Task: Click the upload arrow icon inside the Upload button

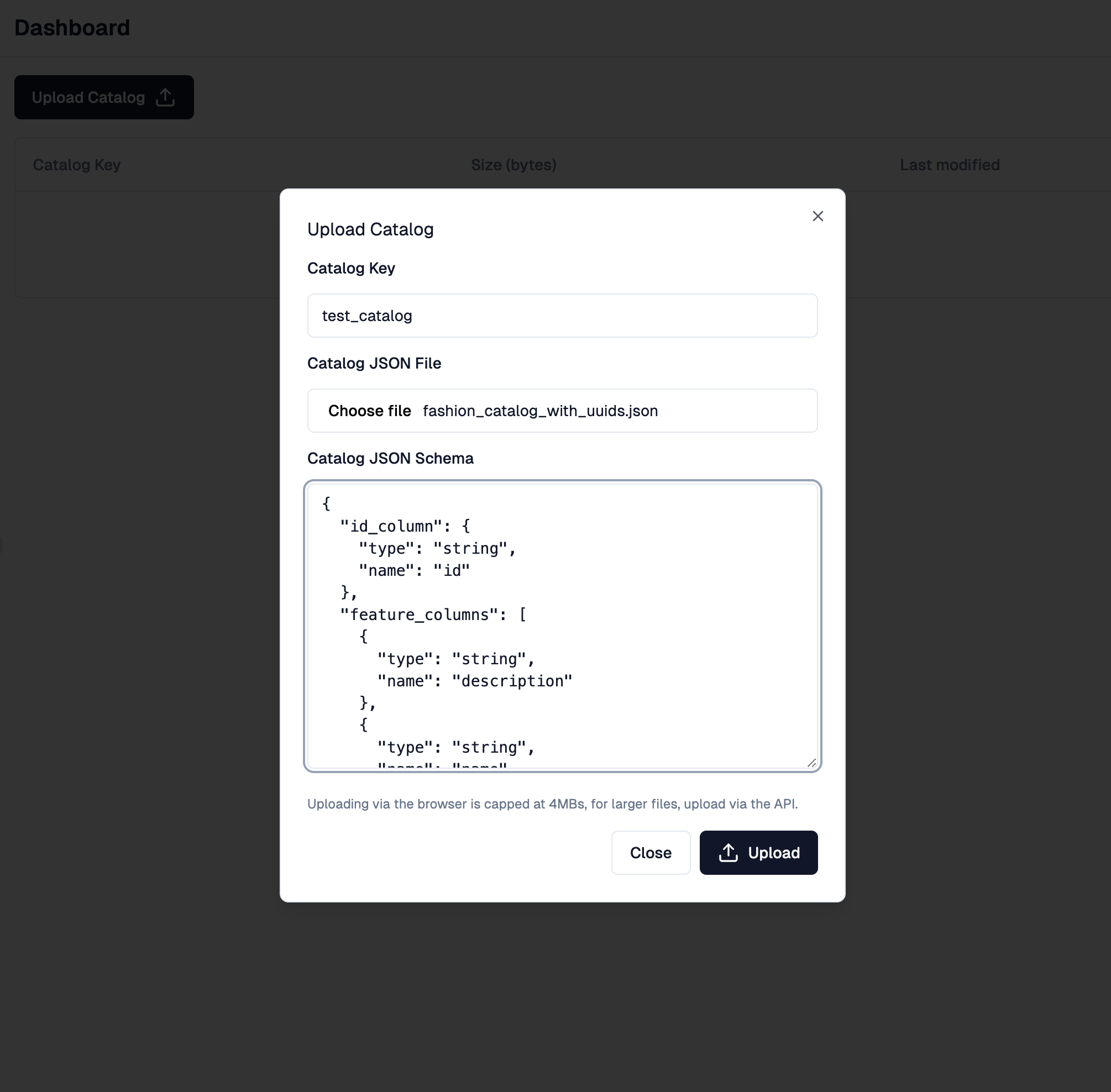Action: pos(729,853)
